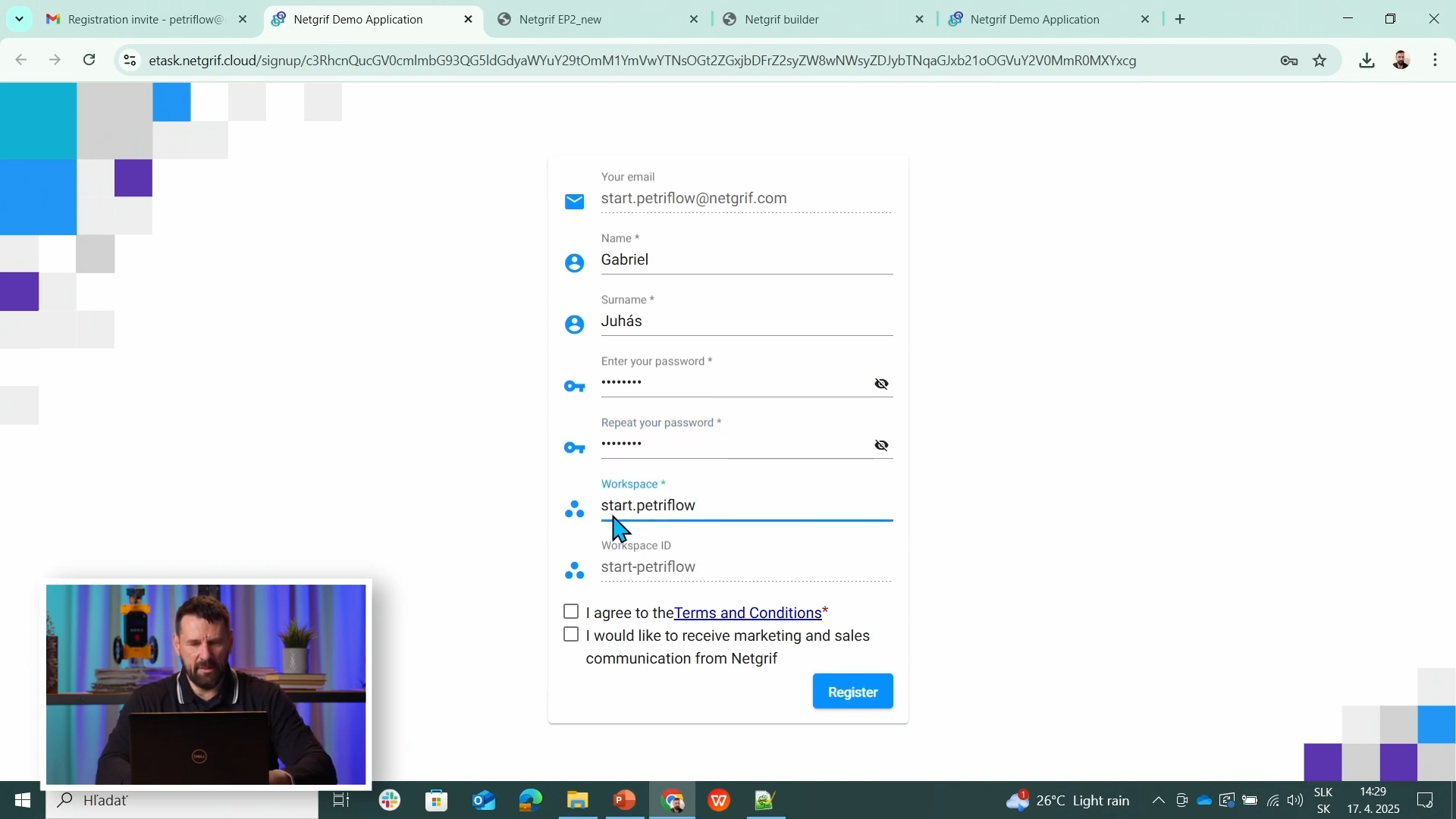Show the entered password via eye icon
Viewport: 1456px width, 819px height.
coord(881,384)
